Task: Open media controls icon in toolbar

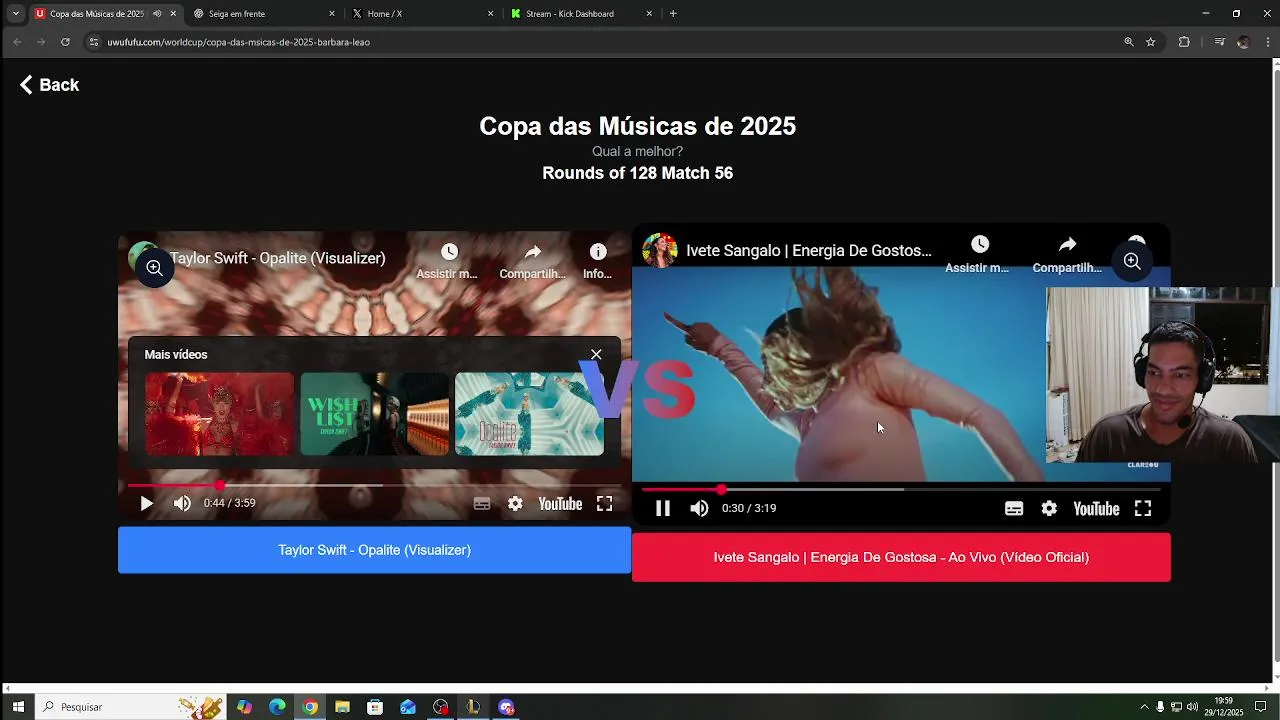Action: coord(1219,42)
